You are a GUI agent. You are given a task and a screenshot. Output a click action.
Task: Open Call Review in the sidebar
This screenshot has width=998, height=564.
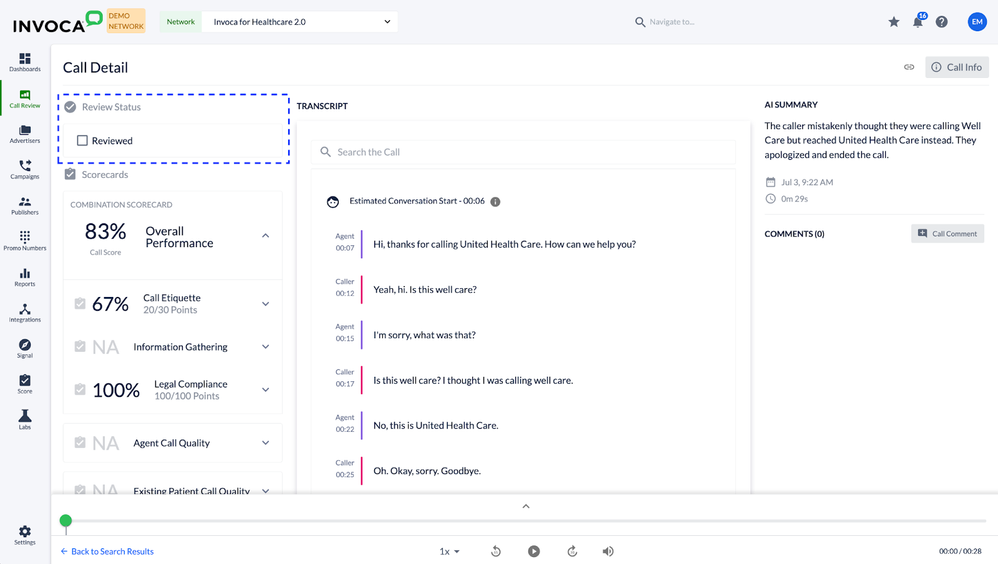(x=25, y=99)
